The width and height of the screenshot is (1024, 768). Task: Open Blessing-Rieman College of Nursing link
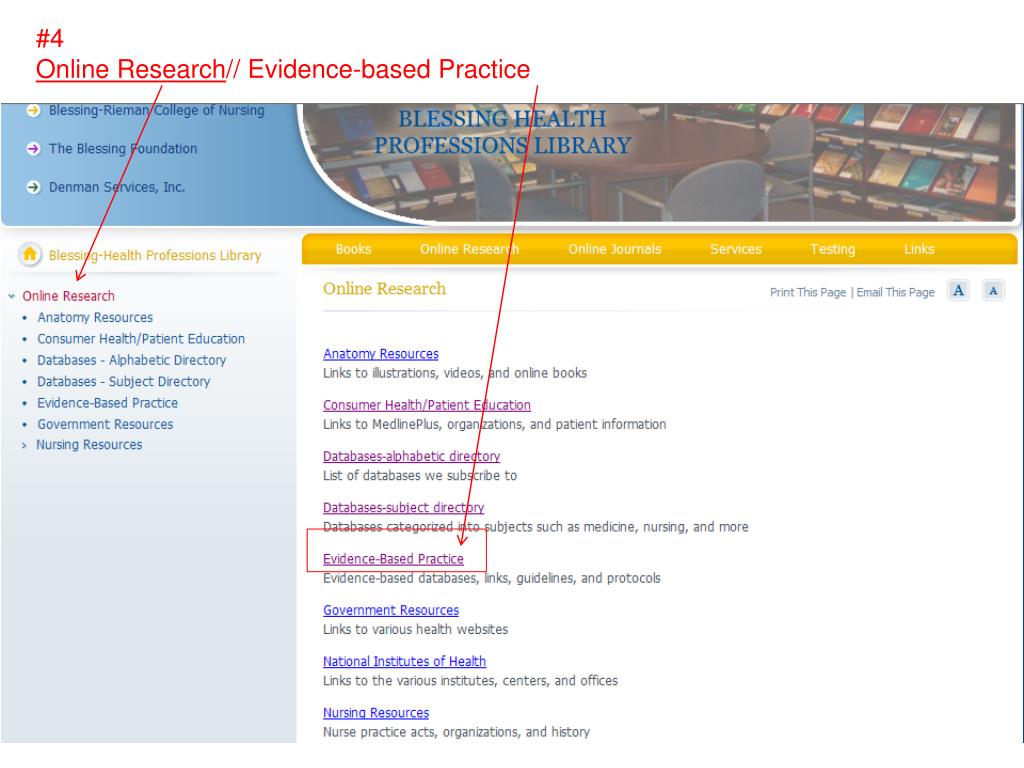tap(157, 110)
